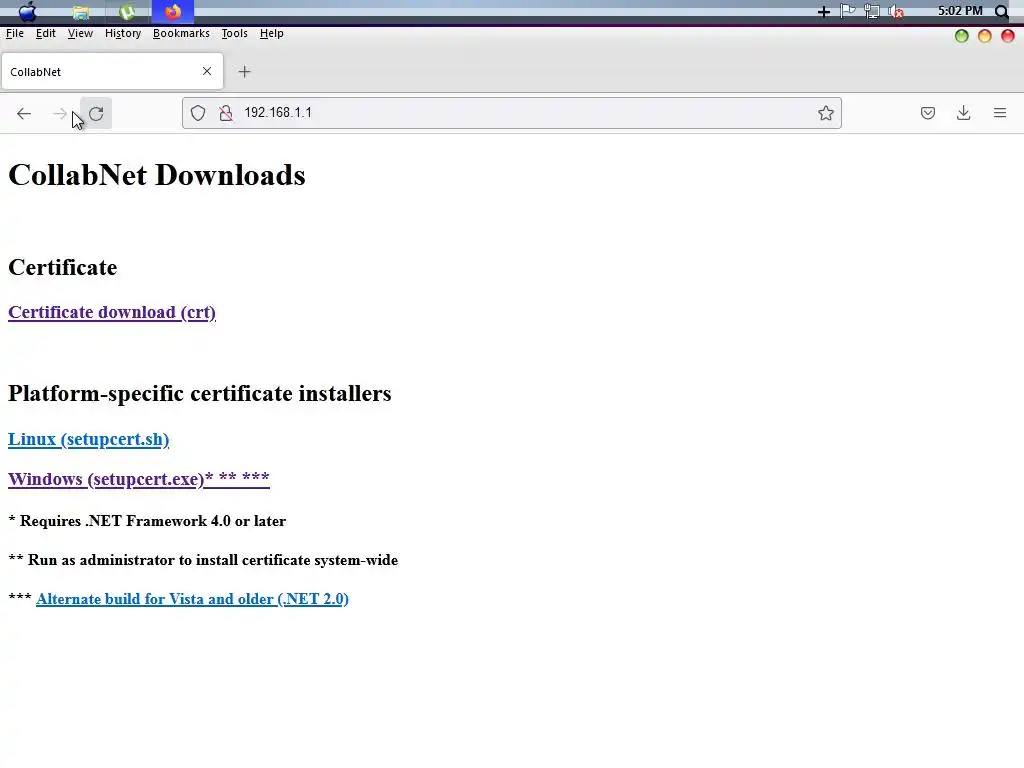Open the View menu

point(80,33)
